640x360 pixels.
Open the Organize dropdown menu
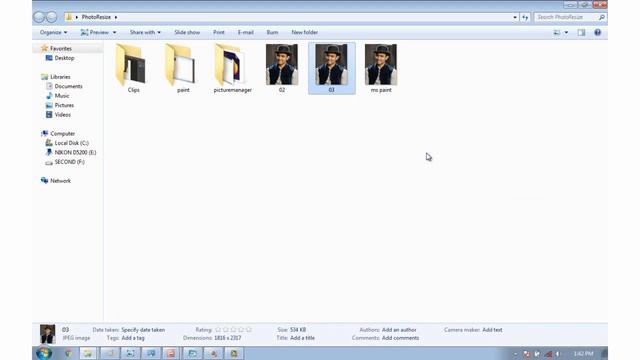pyautogui.click(x=53, y=32)
